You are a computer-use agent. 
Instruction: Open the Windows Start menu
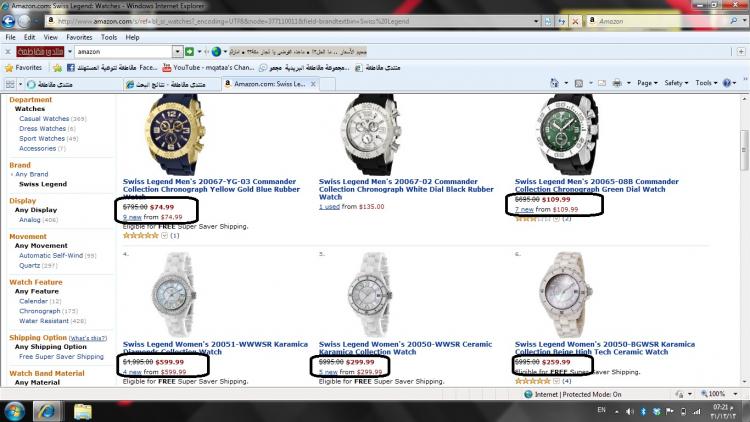16,410
